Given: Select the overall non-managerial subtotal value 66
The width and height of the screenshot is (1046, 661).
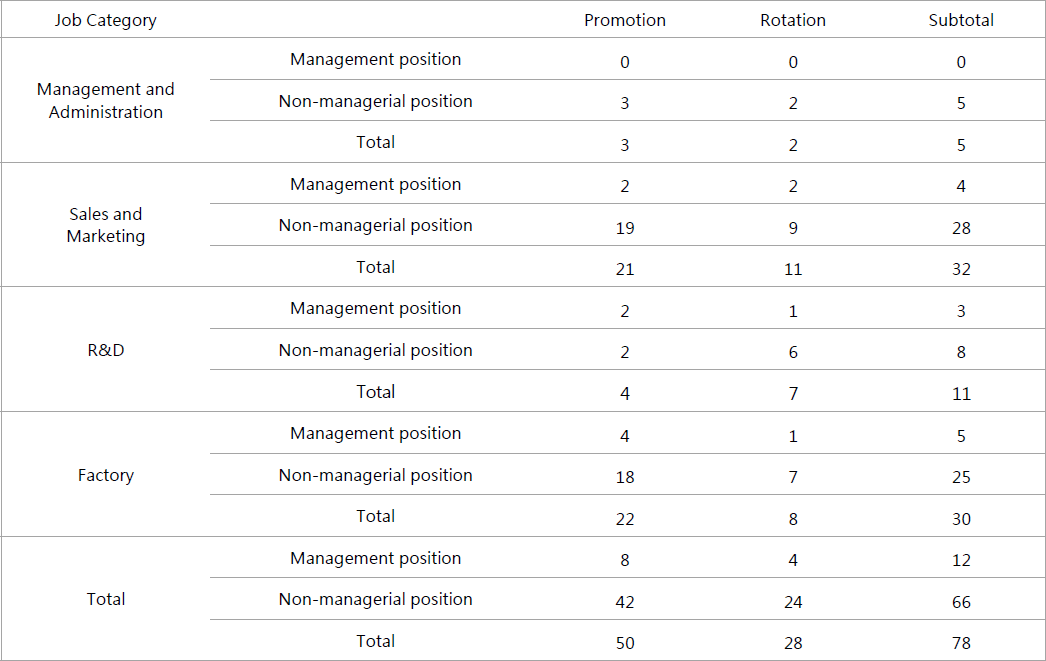Looking at the screenshot, I should [x=961, y=602].
